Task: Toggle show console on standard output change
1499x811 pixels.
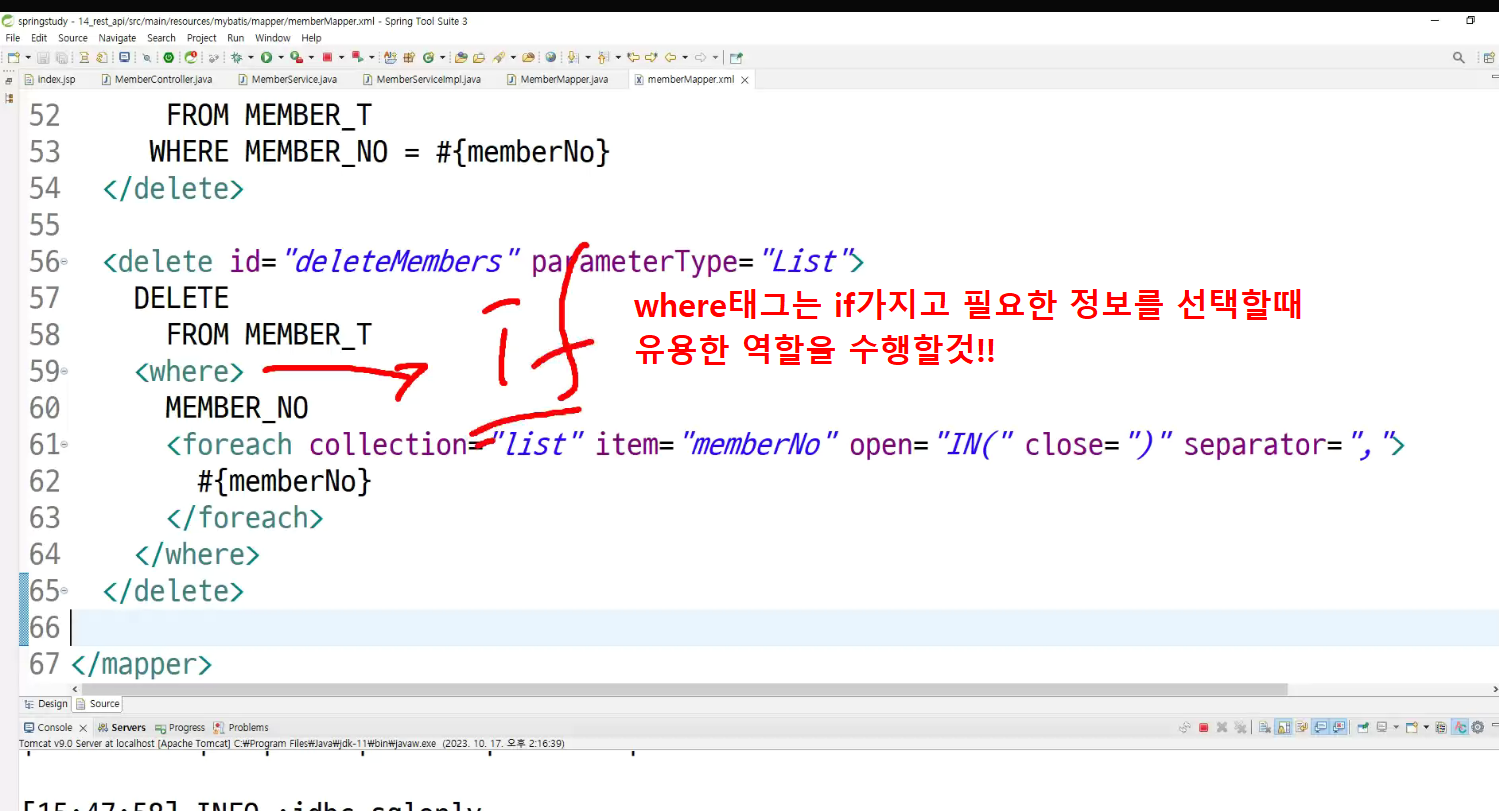Action: (x=1320, y=728)
